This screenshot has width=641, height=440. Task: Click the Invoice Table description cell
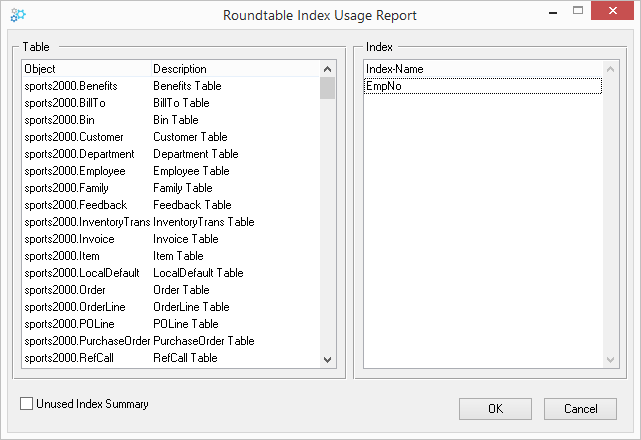point(186,239)
